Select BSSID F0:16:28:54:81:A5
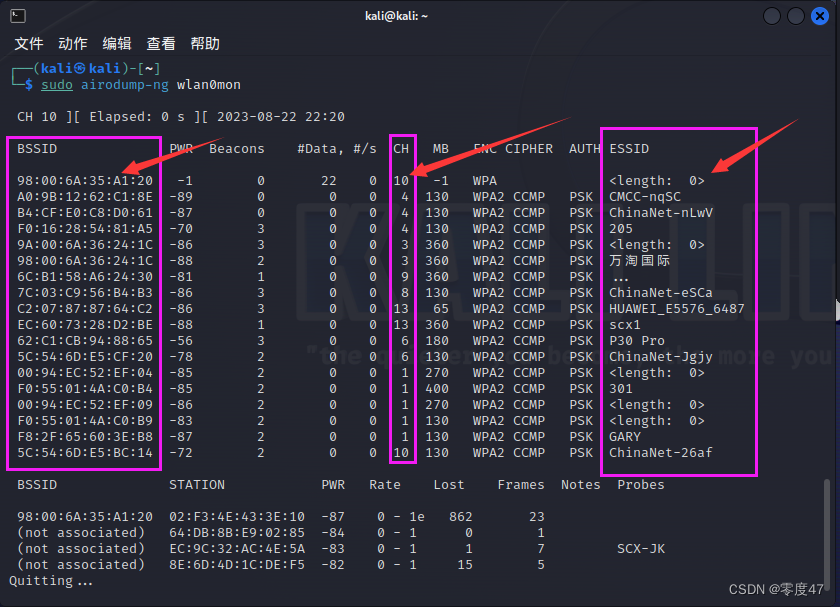 (85, 229)
